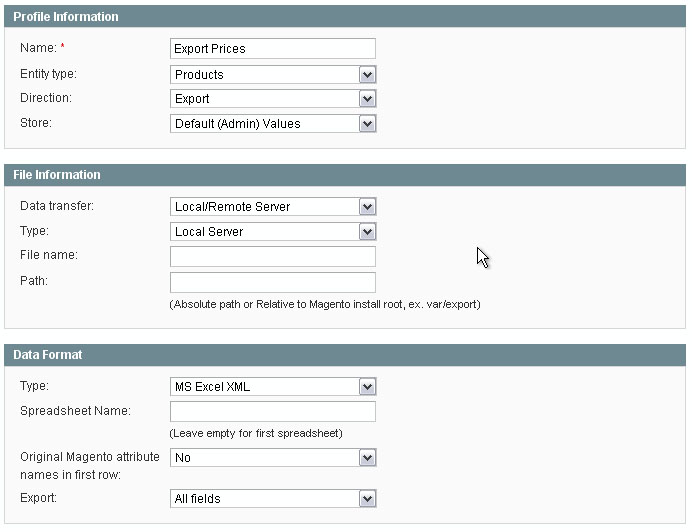Click the arrow button on the Direction select

[367, 98]
